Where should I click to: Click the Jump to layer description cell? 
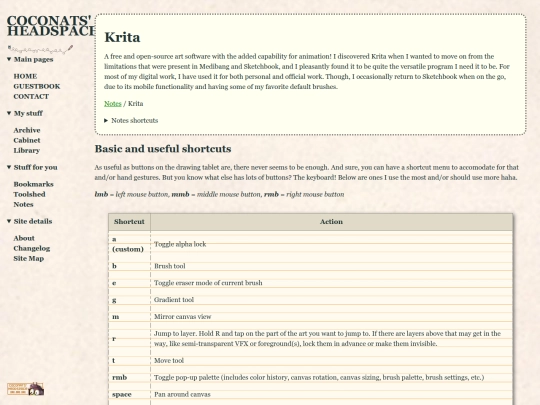click(331, 339)
